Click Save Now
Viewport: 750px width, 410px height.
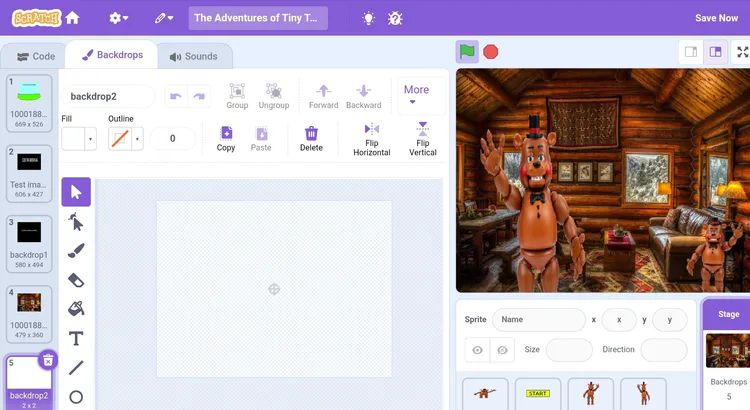tap(716, 18)
